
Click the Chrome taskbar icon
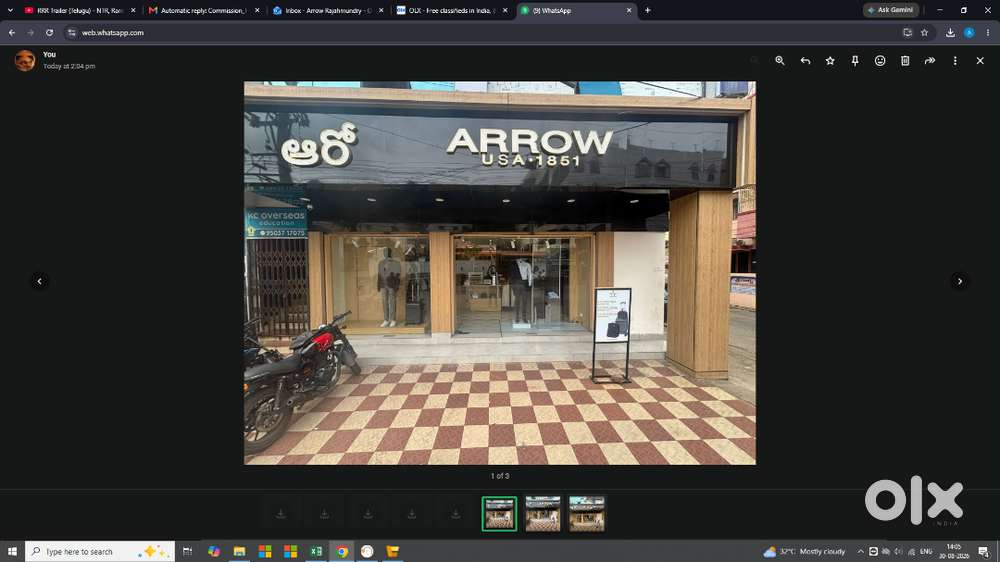click(342, 551)
